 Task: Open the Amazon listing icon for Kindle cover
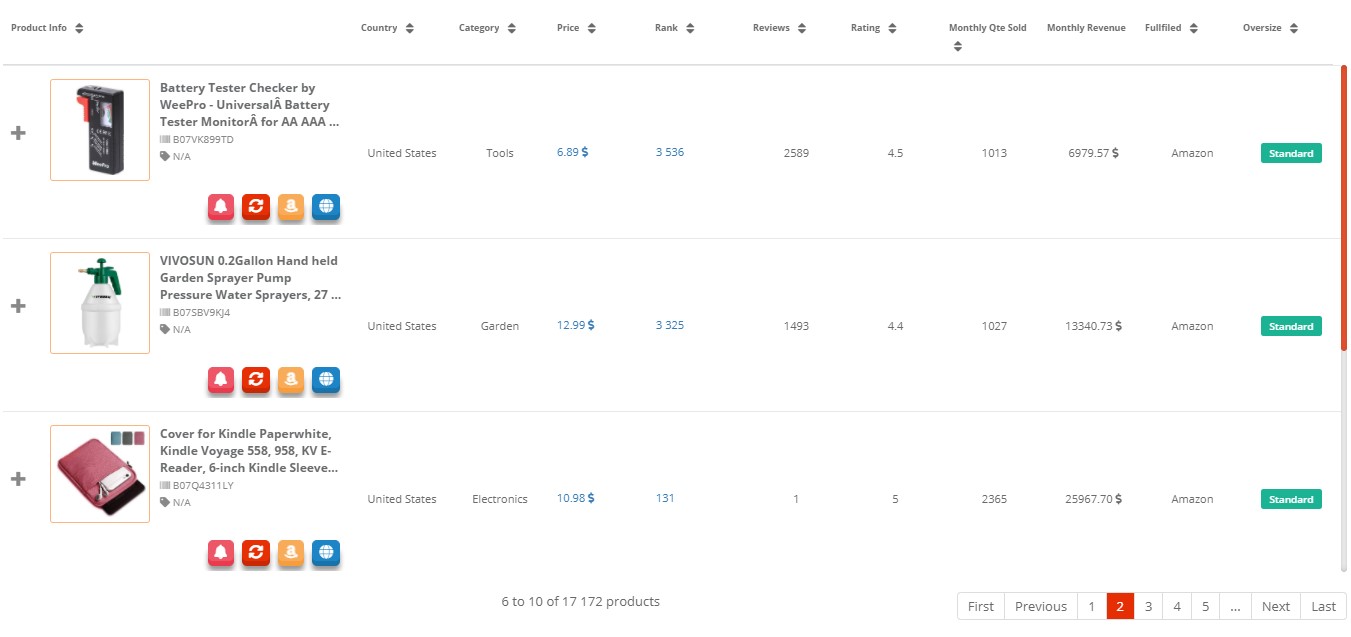[x=290, y=553]
